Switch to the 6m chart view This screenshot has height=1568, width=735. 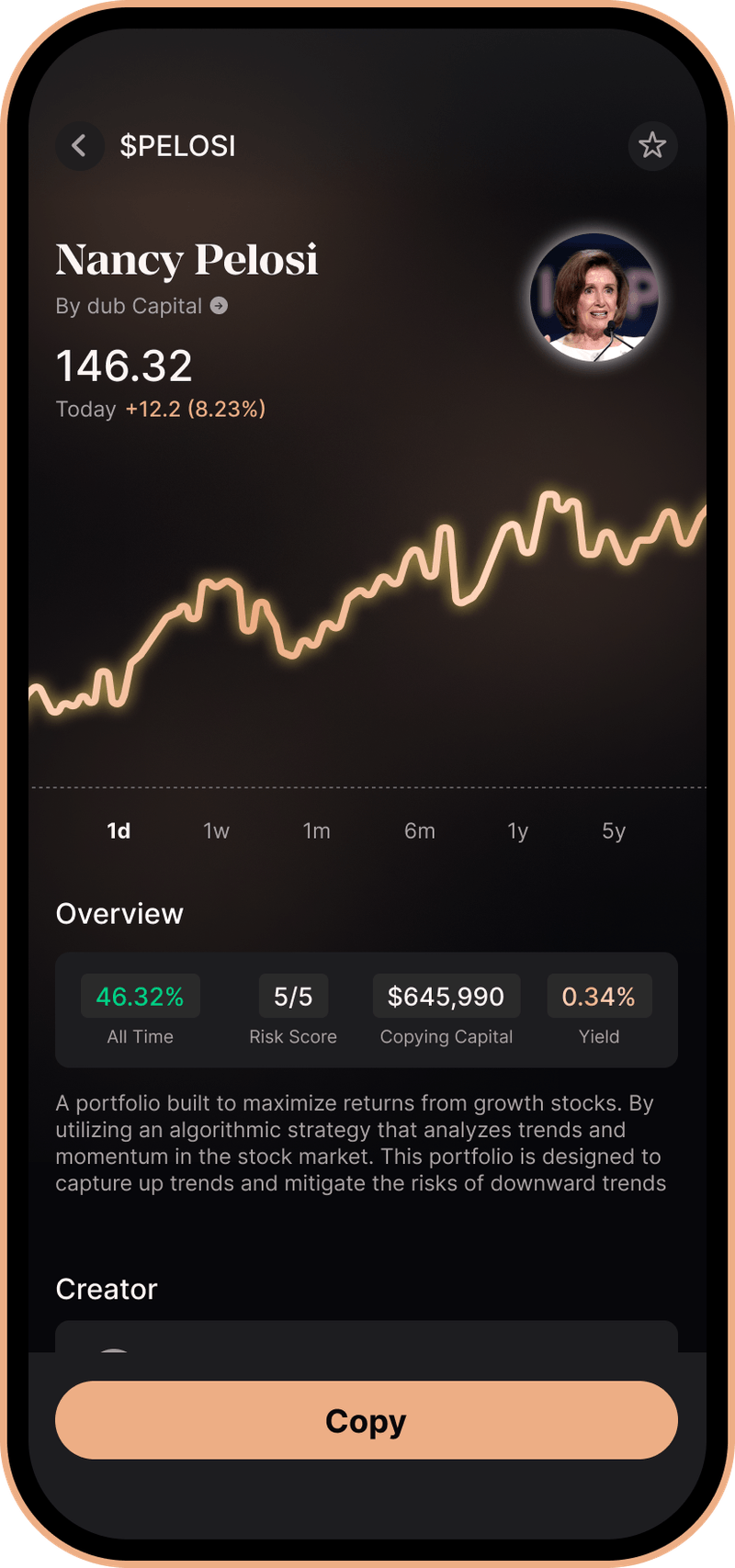pyautogui.click(x=420, y=829)
